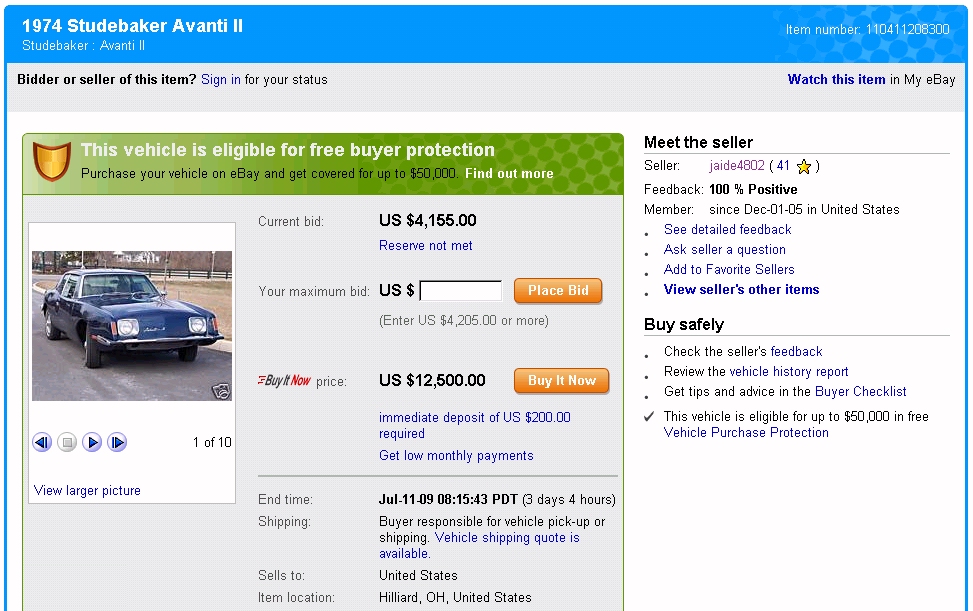Play the picture slideshow

pos(92,442)
